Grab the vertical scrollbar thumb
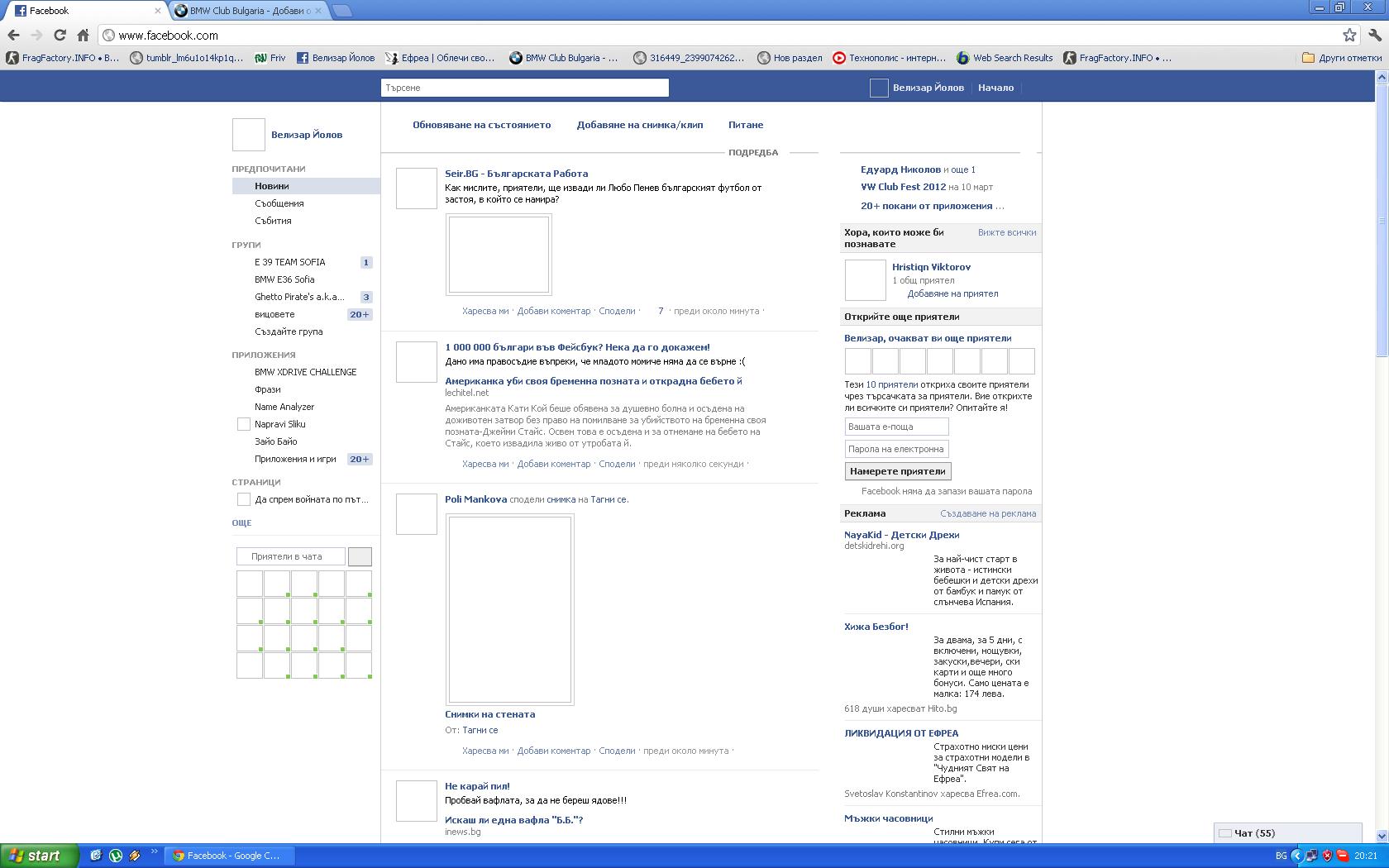Viewport: 1389px width, 868px height. click(1382, 220)
